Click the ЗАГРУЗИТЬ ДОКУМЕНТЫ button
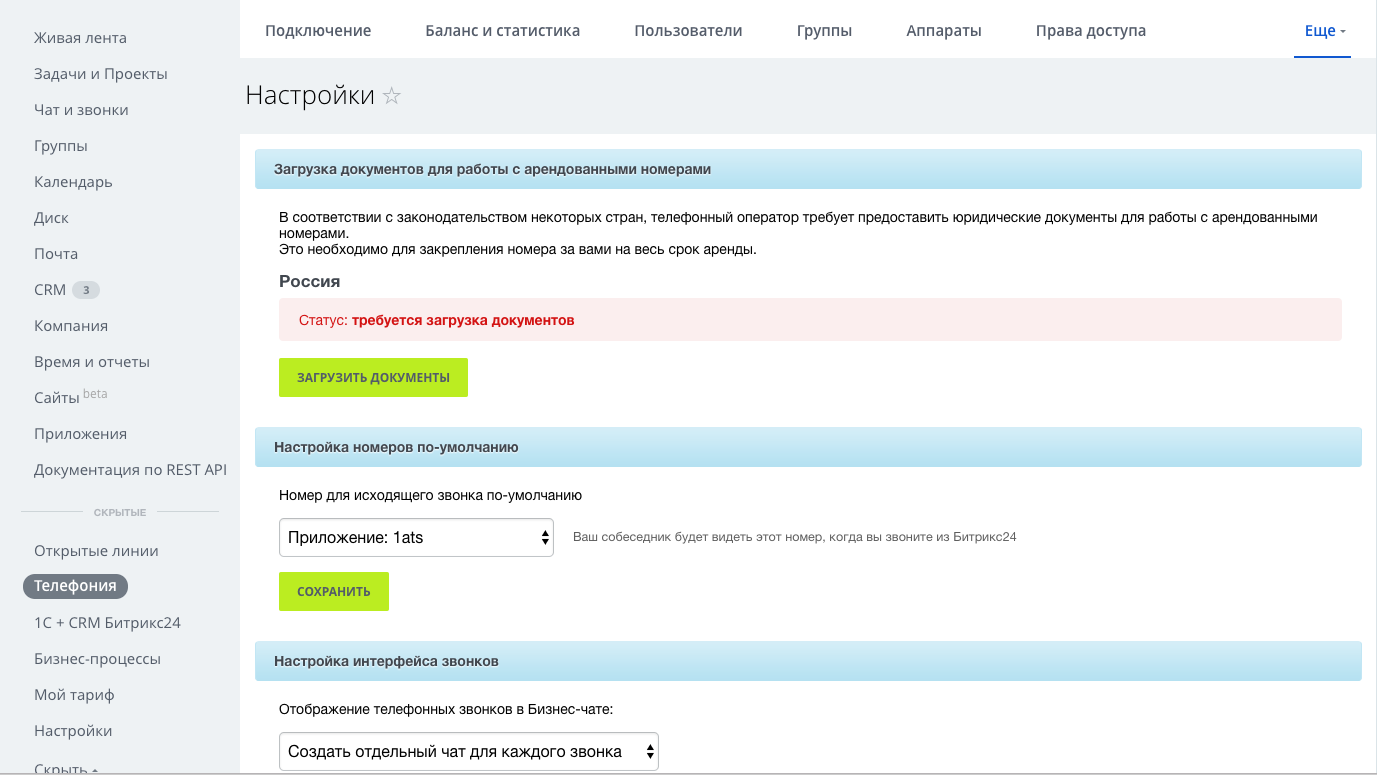 pos(373,378)
